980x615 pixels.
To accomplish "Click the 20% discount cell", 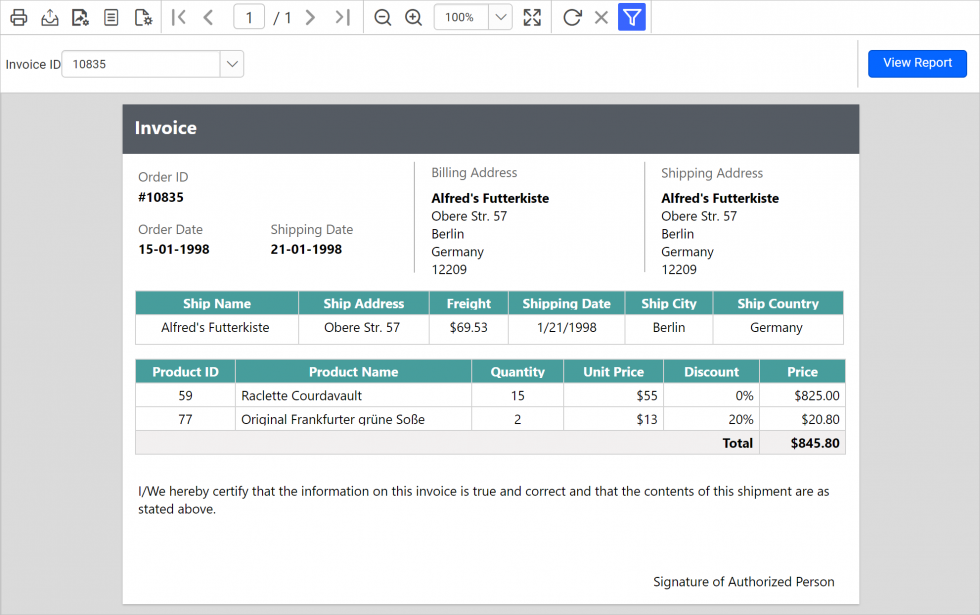I will [x=711, y=419].
